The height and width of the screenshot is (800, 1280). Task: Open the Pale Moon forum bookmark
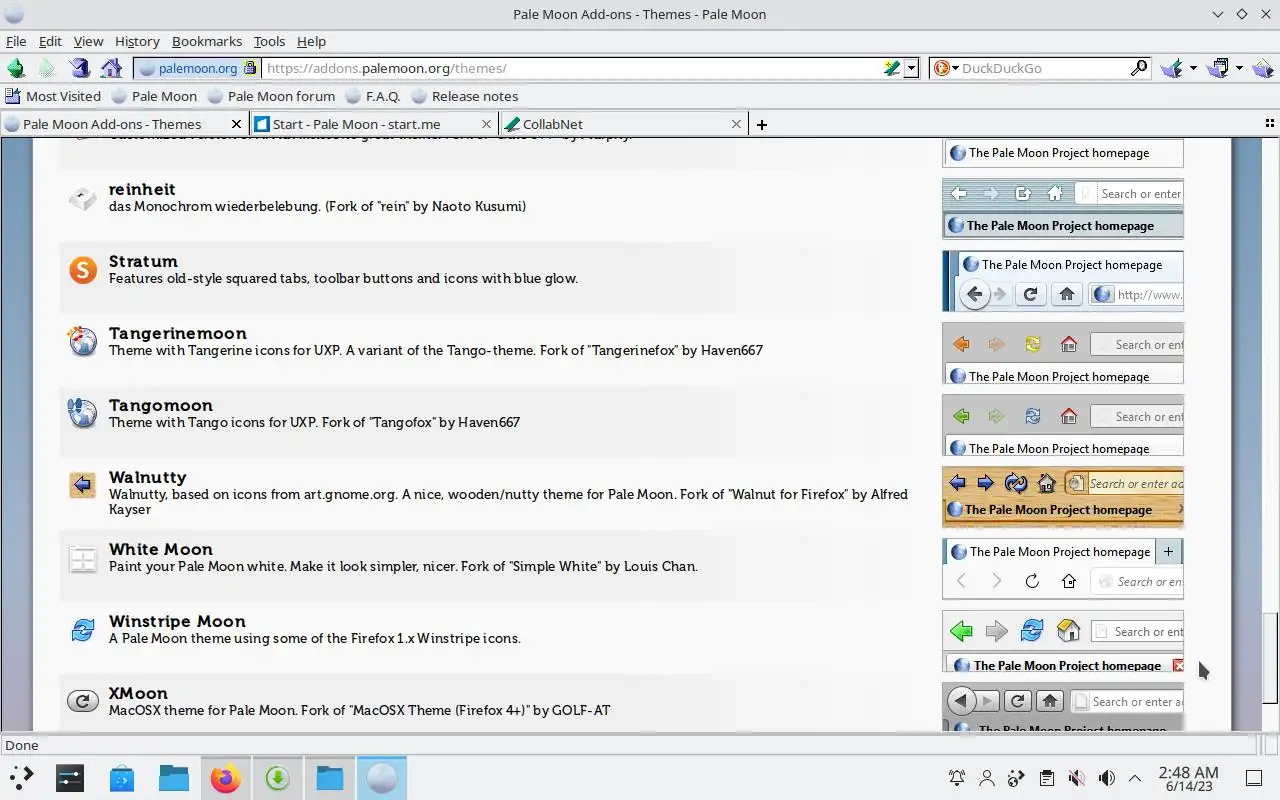(271, 96)
